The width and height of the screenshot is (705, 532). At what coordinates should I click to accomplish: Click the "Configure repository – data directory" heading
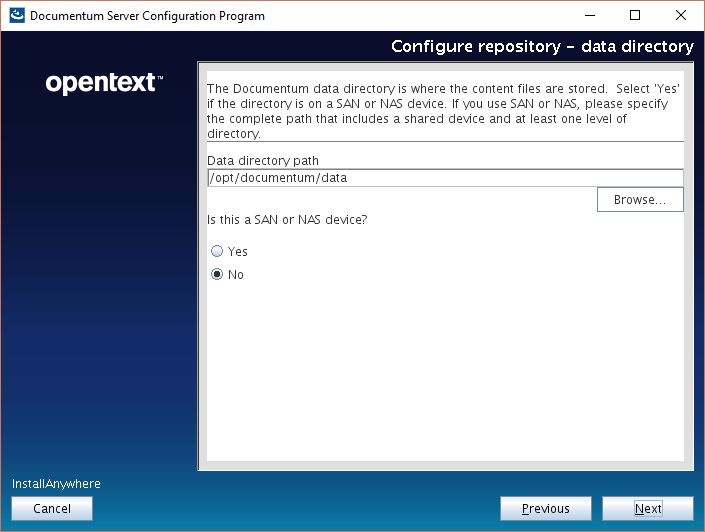click(541, 47)
